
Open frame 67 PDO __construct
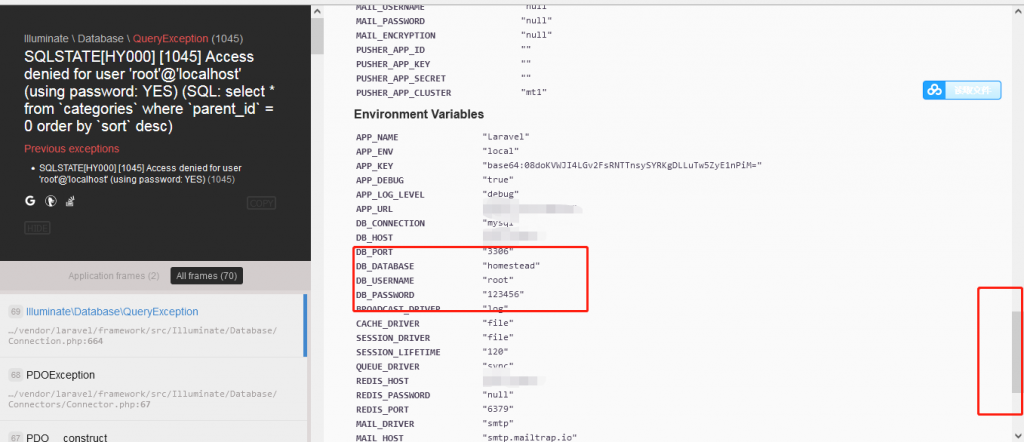click(x=152, y=432)
